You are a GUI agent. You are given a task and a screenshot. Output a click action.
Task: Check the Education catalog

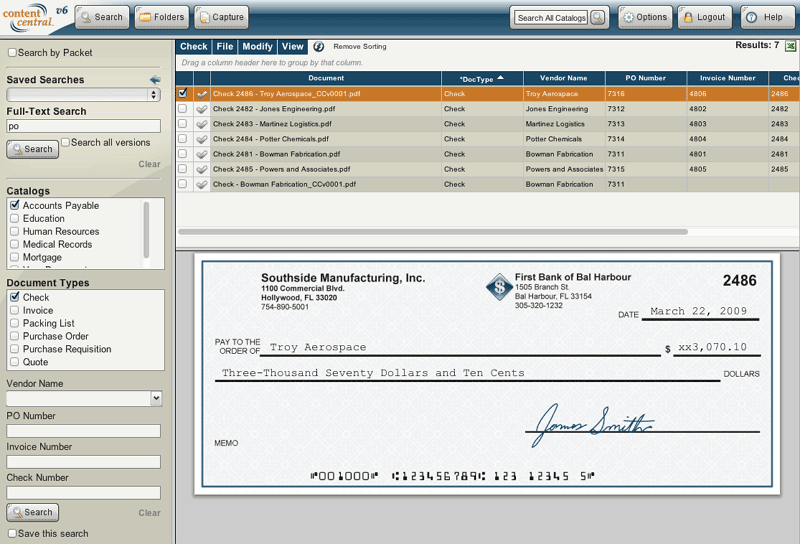point(14,218)
